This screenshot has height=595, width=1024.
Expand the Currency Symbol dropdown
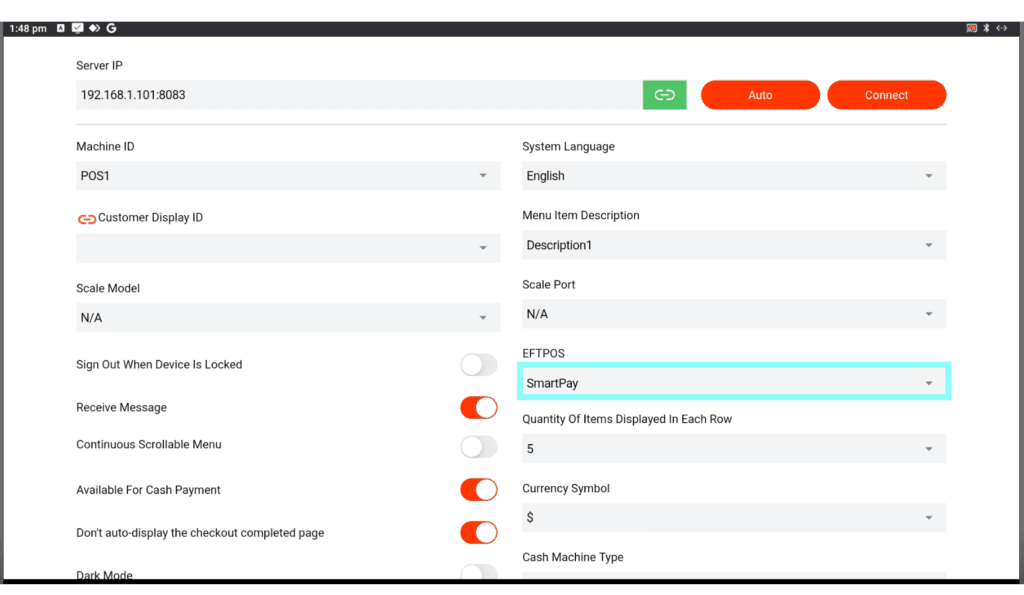tap(734, 517)
